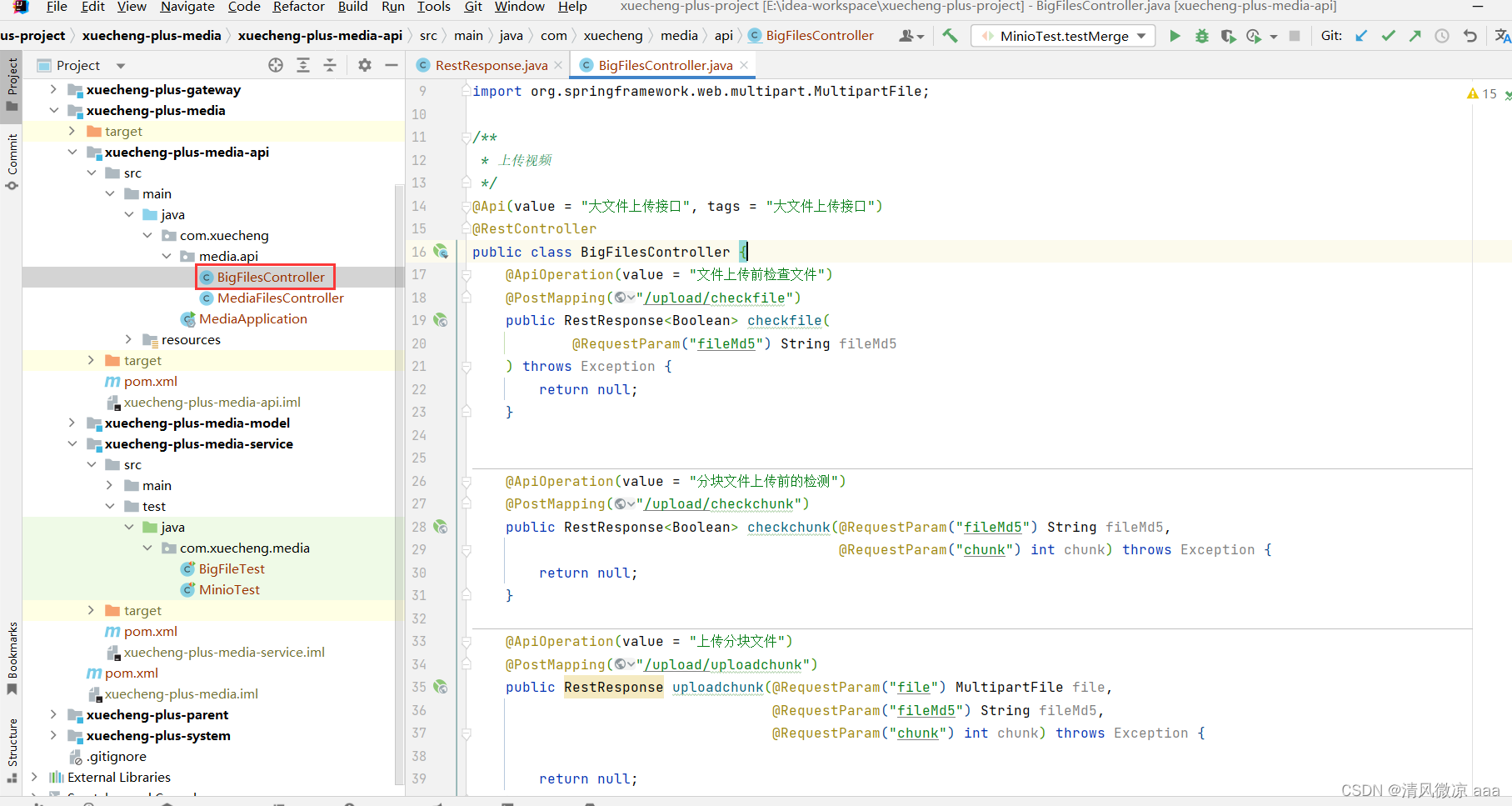Click the stop process square icon

(1295, 36)
